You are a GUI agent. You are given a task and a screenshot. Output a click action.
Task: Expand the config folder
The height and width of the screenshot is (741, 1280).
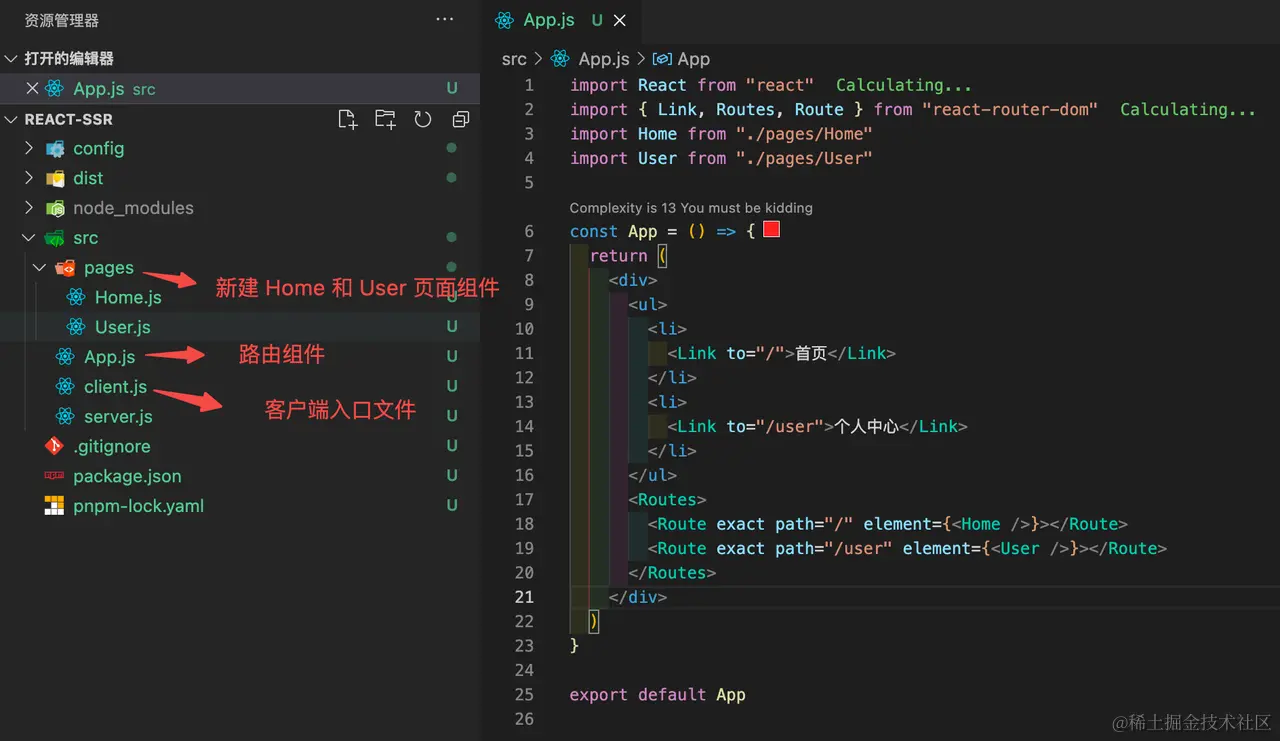tap(28, 148)
